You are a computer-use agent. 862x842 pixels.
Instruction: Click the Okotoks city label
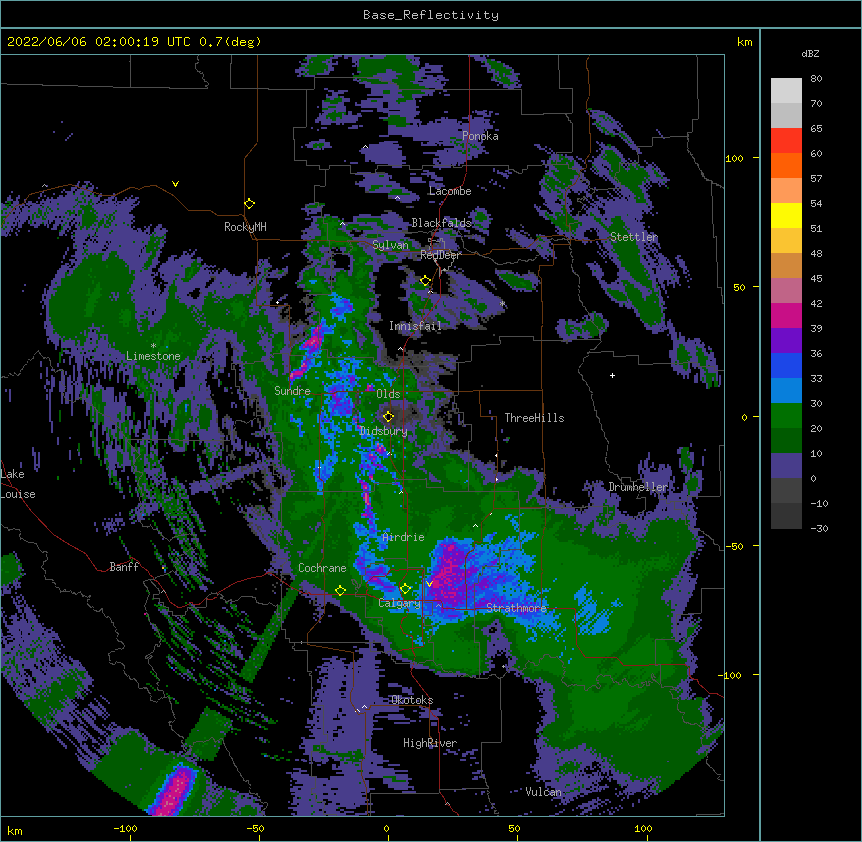[412, 700]
